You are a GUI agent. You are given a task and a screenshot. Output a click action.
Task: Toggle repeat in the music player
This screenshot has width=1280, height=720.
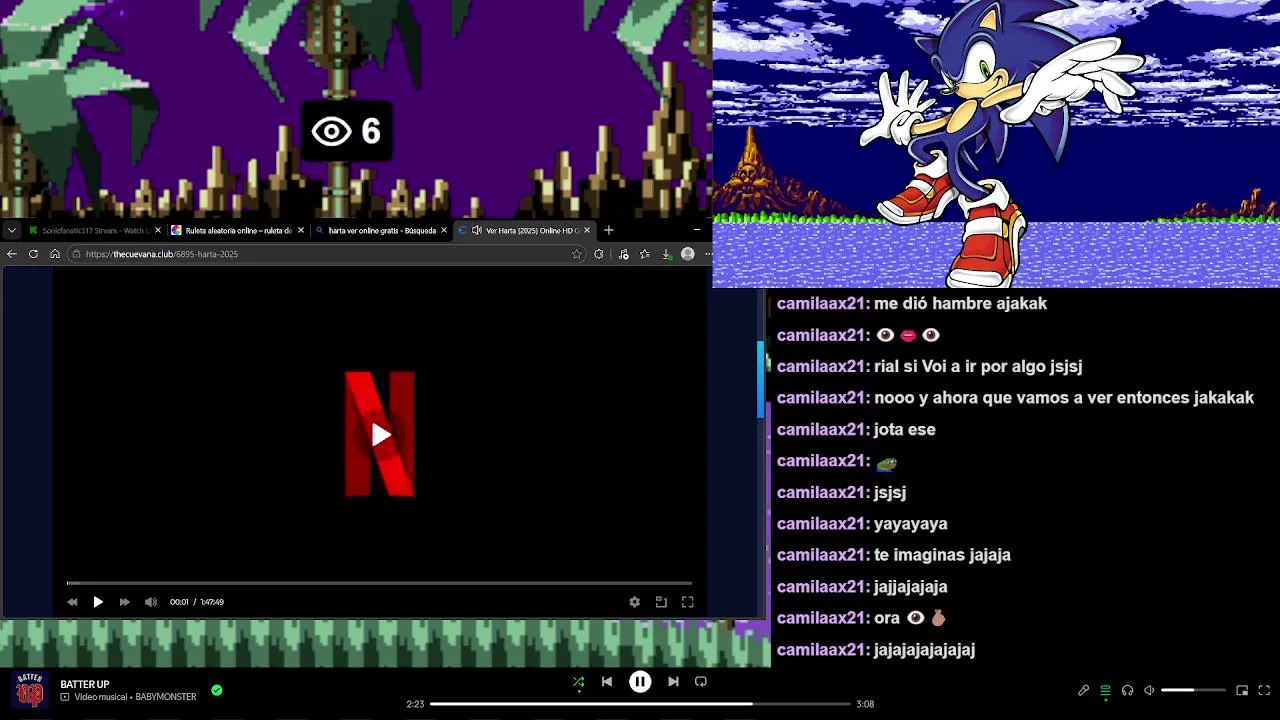pos(701,682)
